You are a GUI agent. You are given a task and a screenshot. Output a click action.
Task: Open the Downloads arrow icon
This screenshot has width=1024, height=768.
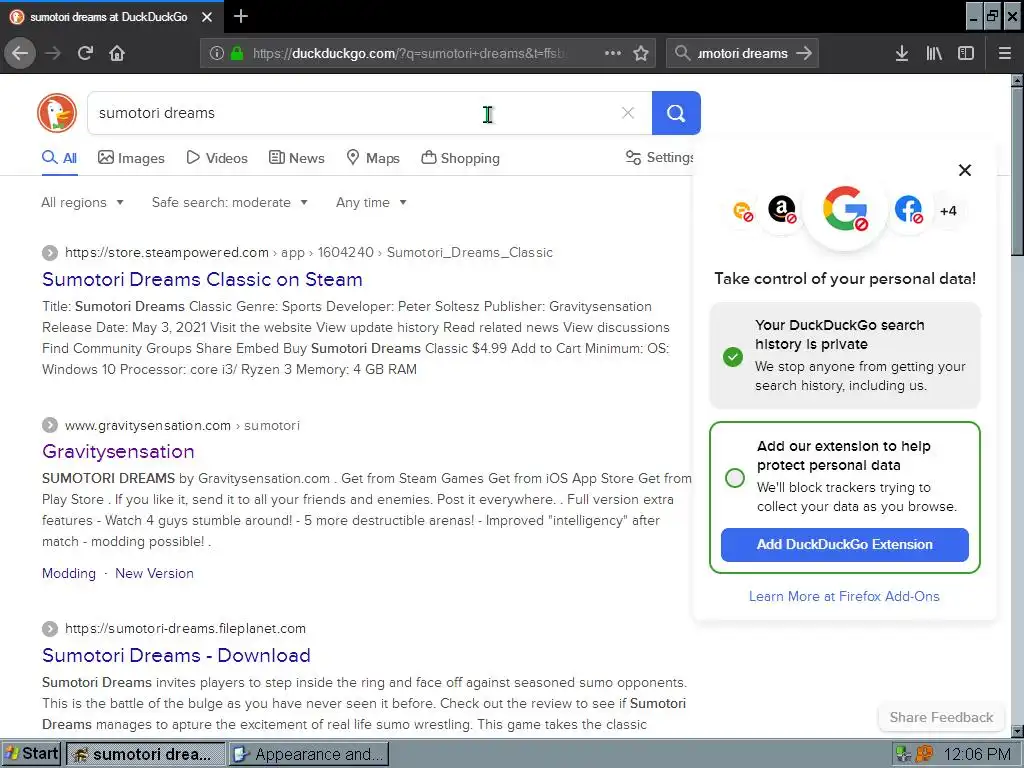coord(902,53)
